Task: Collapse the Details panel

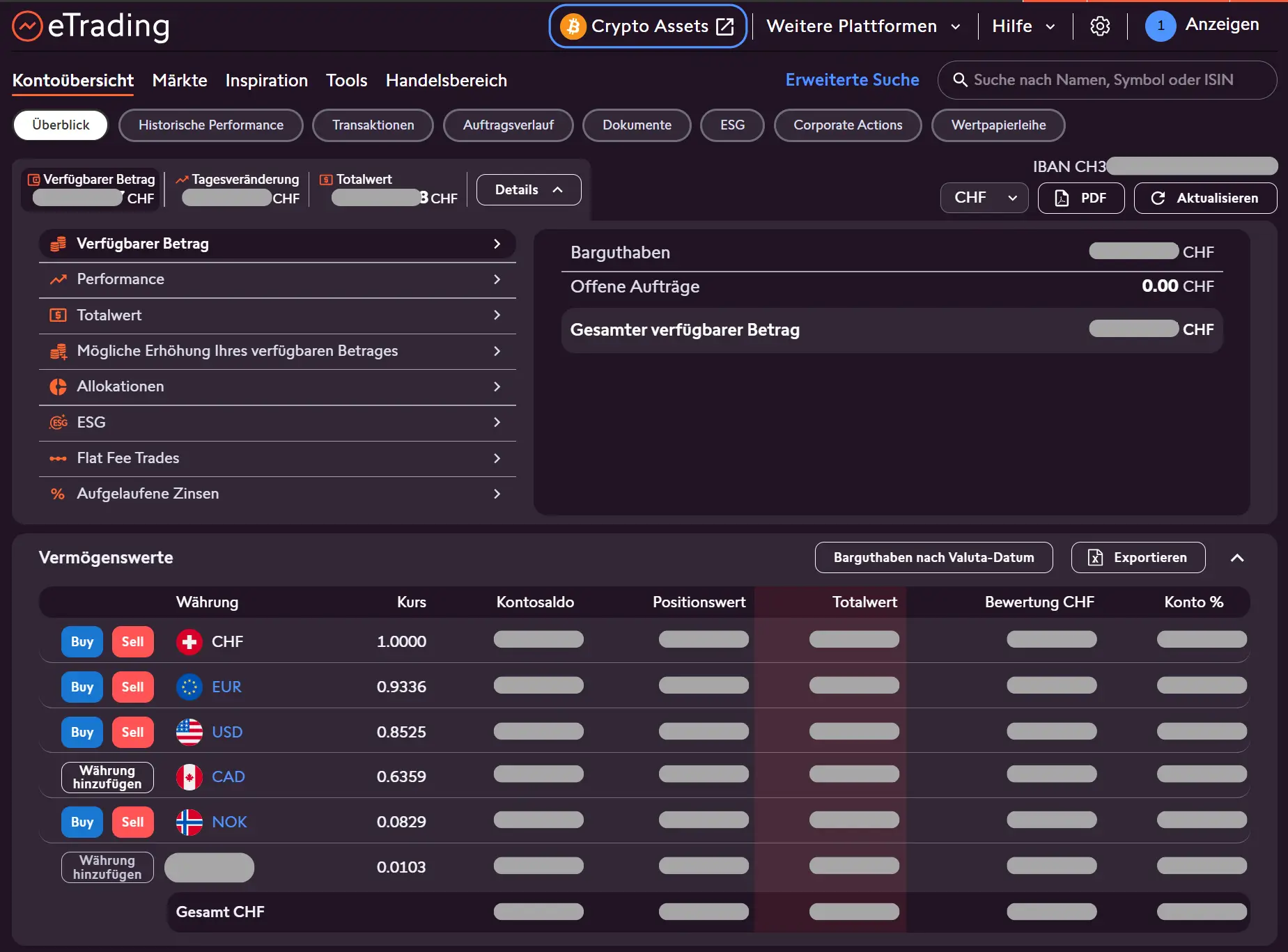Action: click(529, 189)
